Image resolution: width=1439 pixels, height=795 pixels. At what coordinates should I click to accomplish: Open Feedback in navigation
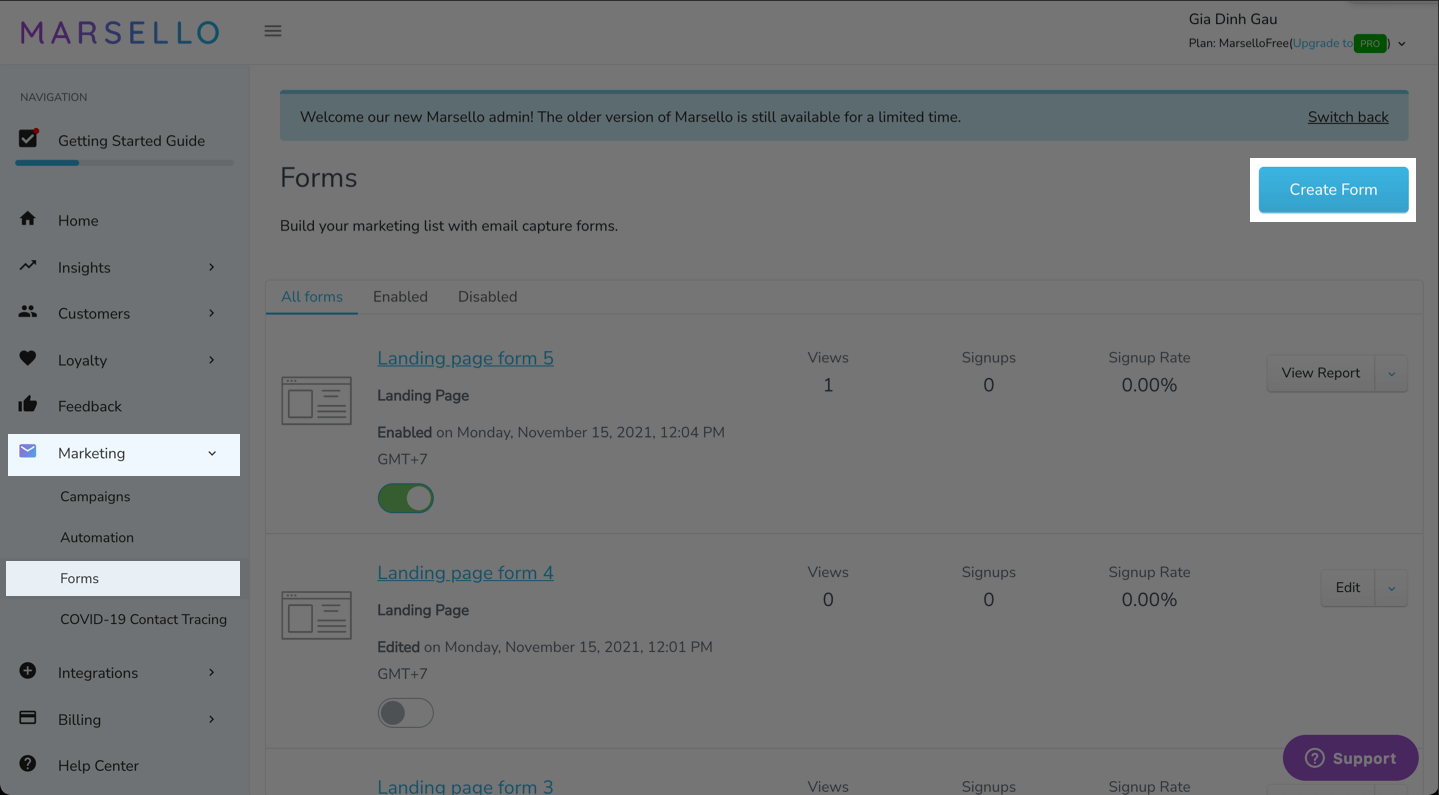(x=90, y=406)
